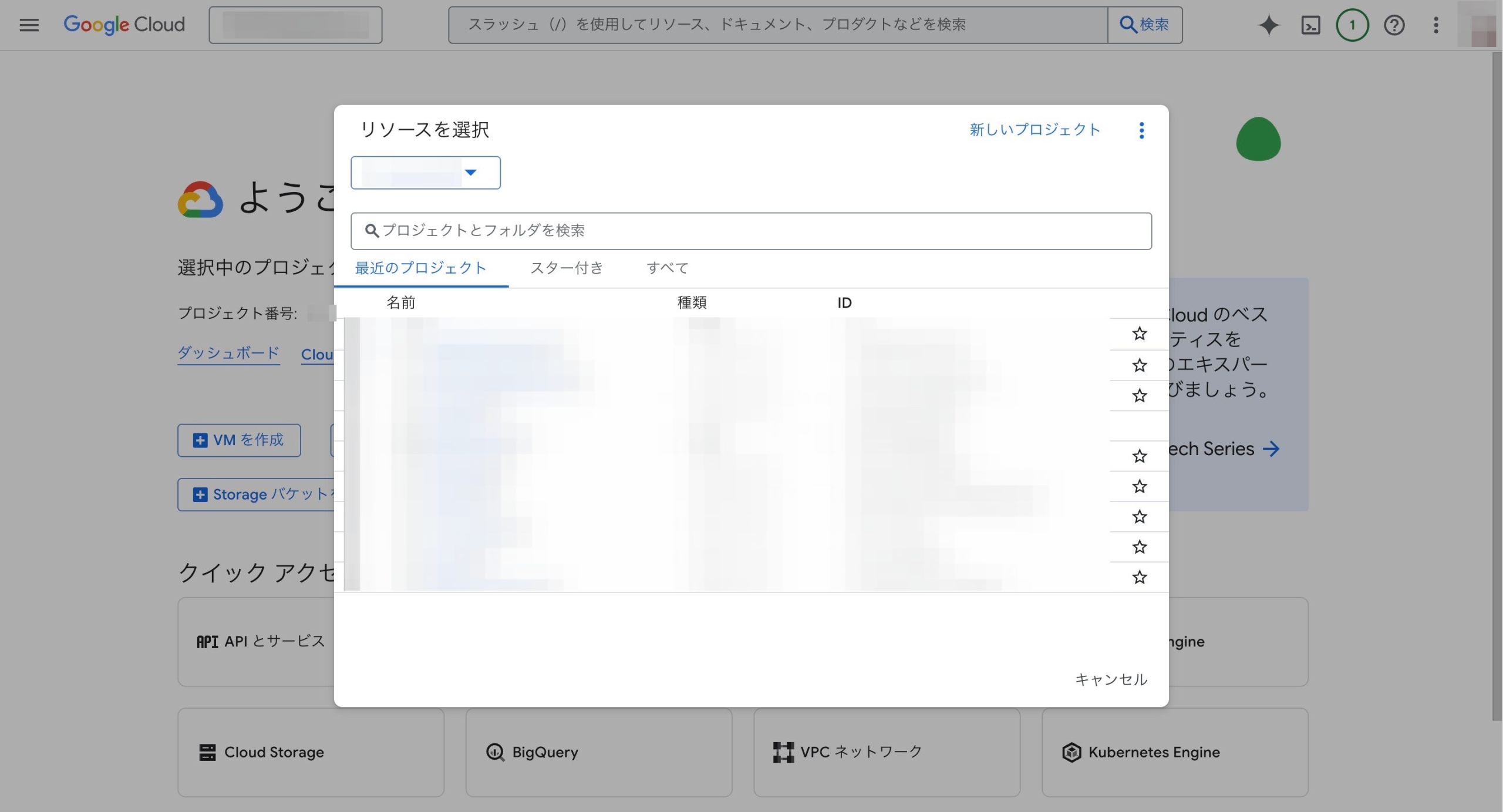Open the notifications badge showing 1
The height and width of the screenshot is (812, 1503).
1352,25
